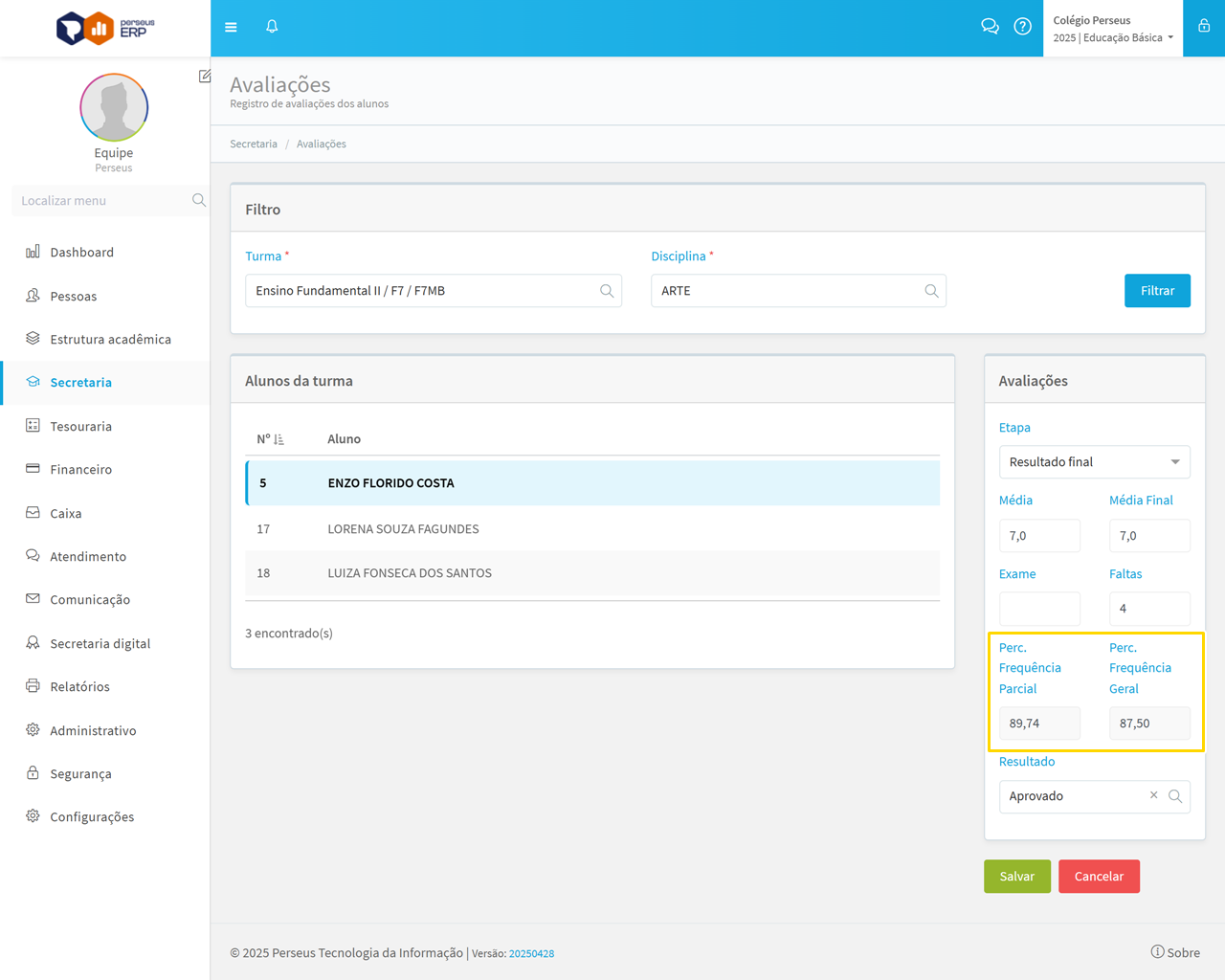Open the chat messages icon
This screenshot has width=1225, height=980.
pyautogui.click(x=990, y=27)
